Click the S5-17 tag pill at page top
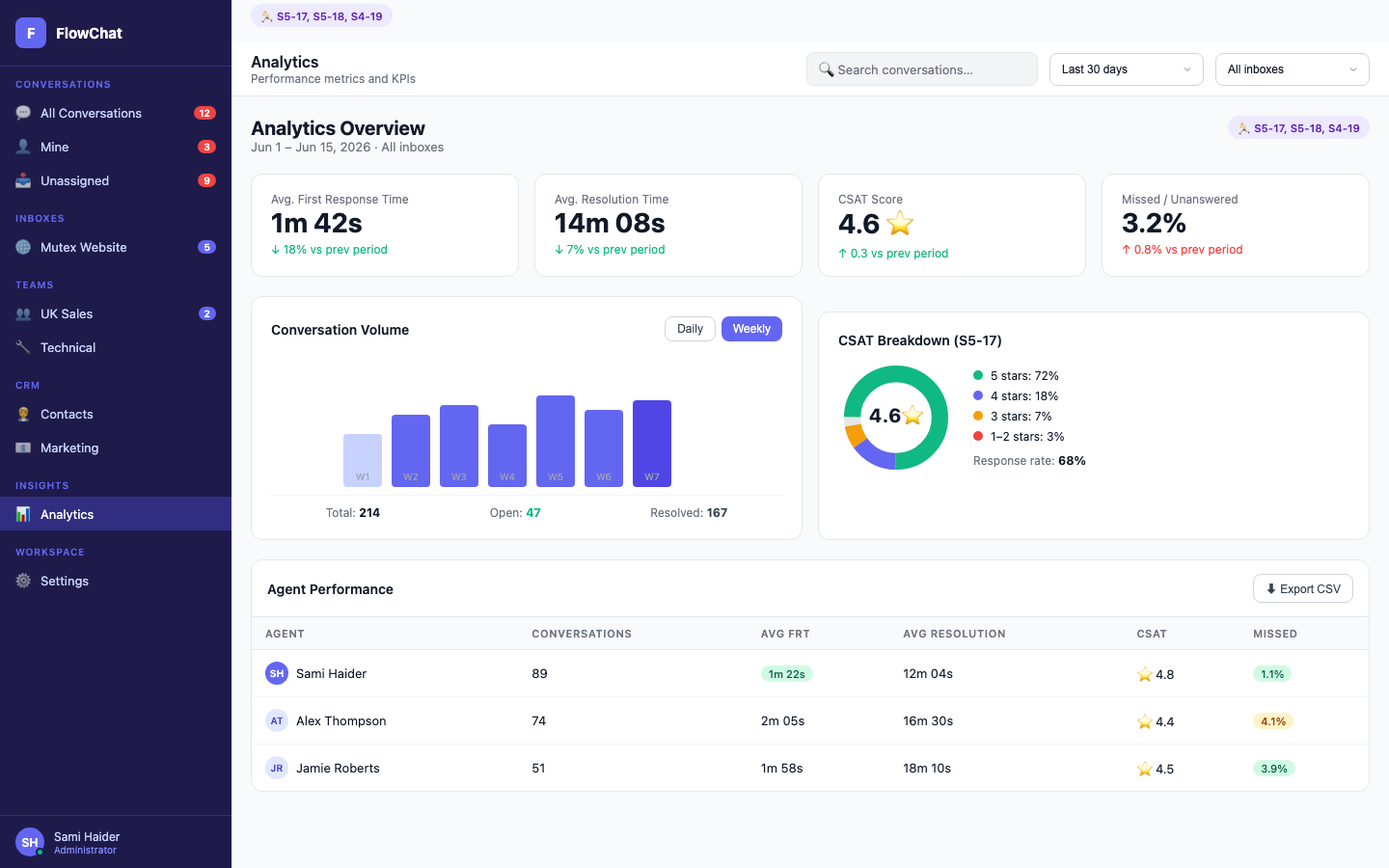This screenshot has height=868, width=1389. tap(321, 16)
